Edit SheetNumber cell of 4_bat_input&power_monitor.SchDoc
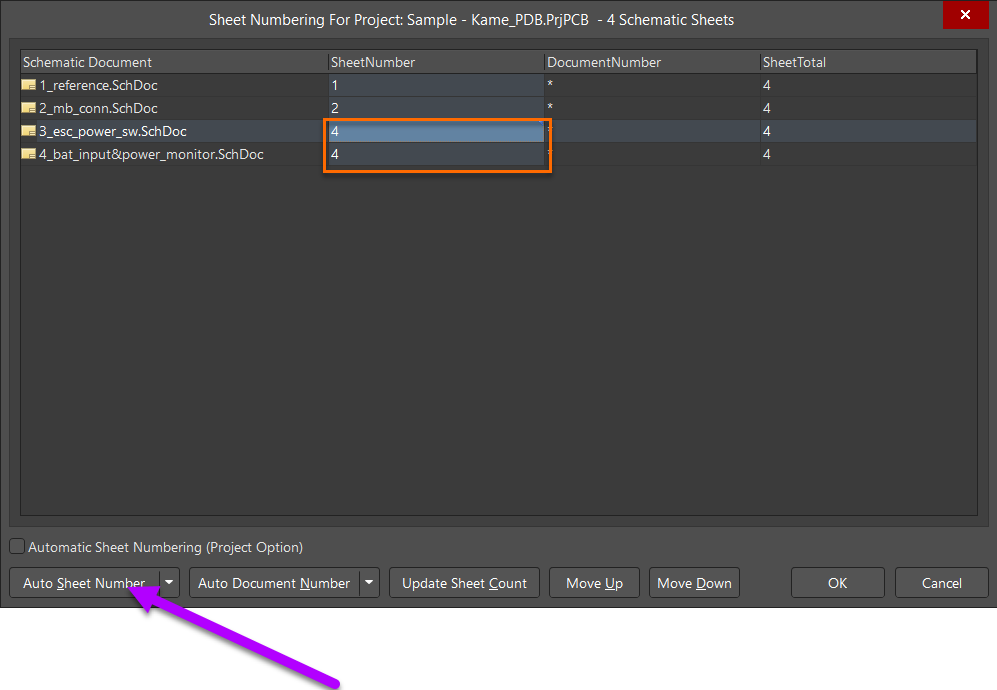The image size is (997, 690). [x=436, y=154]
